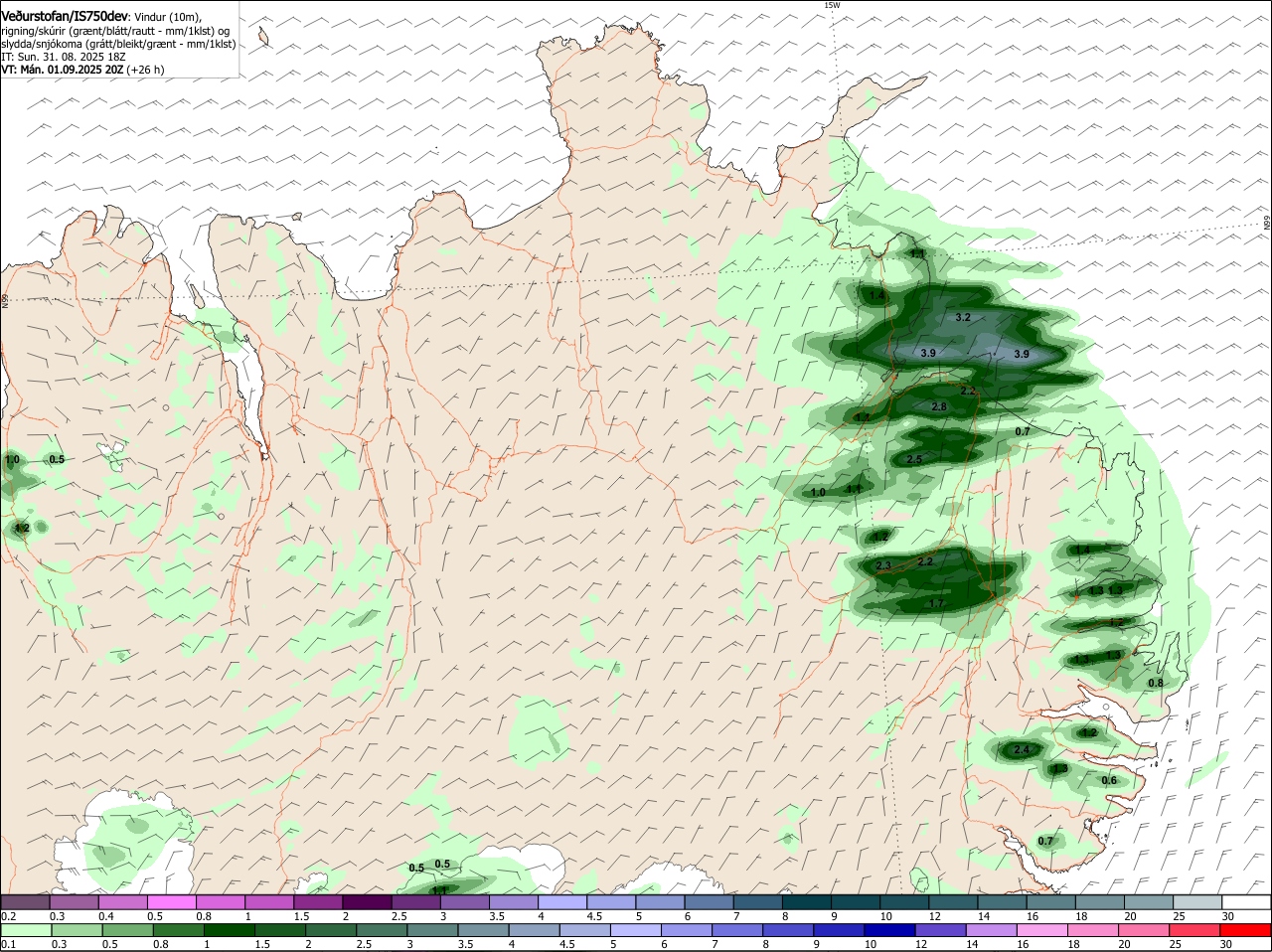Click the 2.3 precipitation value on the map

tap(883, 565)
